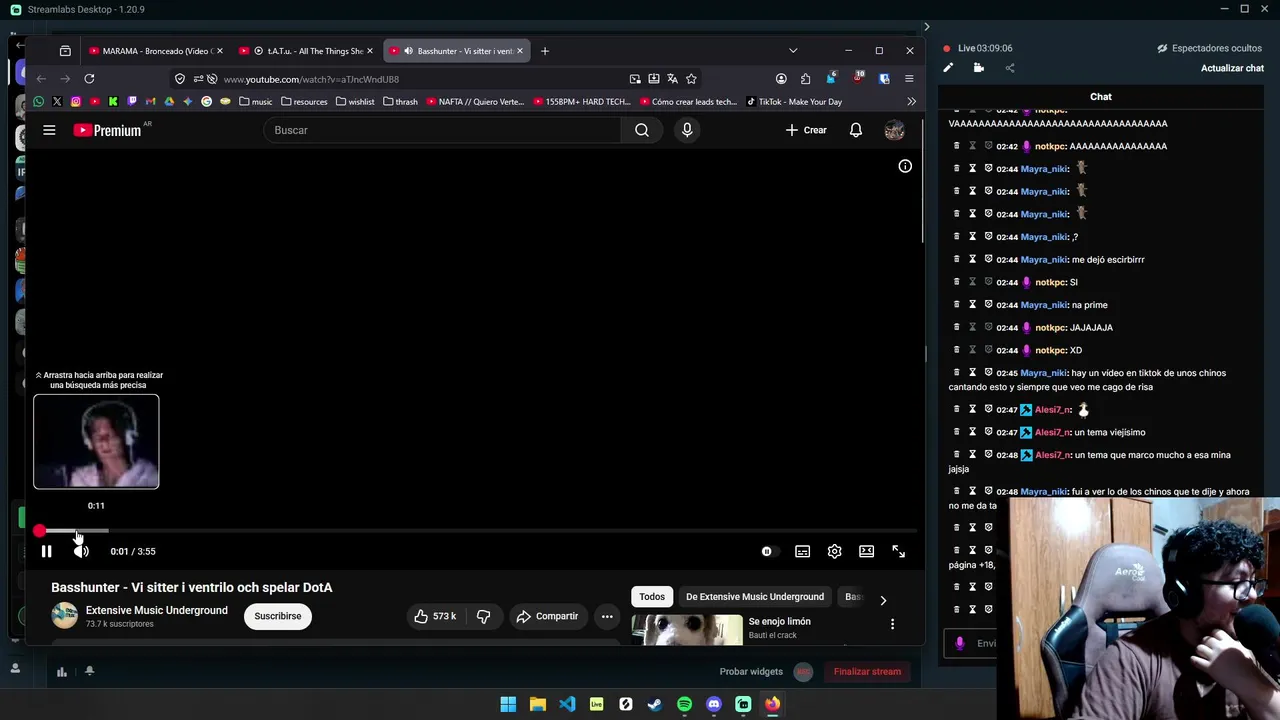Click Actualizar chat in Streamlabs
This screenshot has width=1280, height=720.
1232,68
